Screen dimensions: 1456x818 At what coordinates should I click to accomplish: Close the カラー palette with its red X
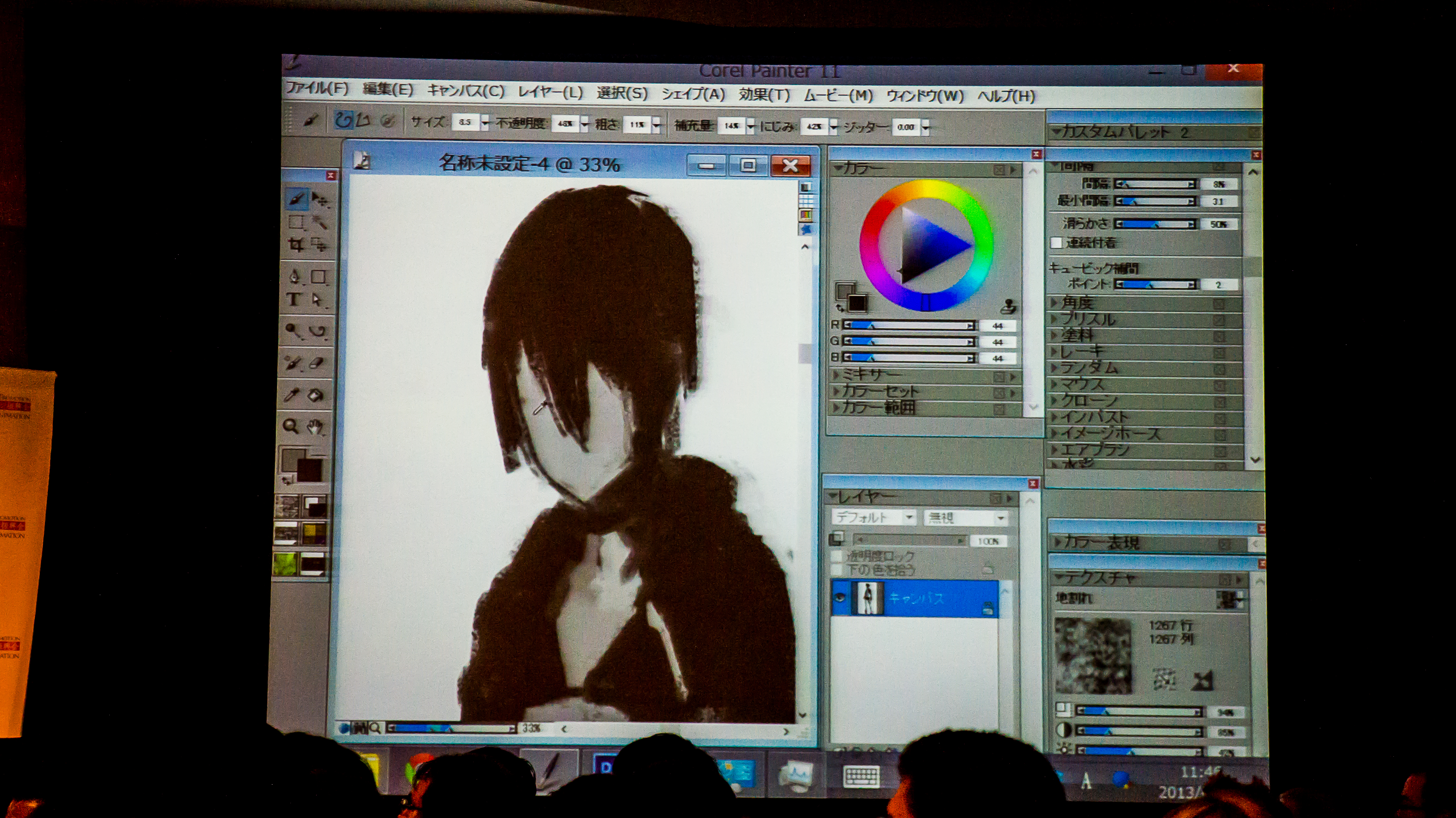pos(1036,154)
